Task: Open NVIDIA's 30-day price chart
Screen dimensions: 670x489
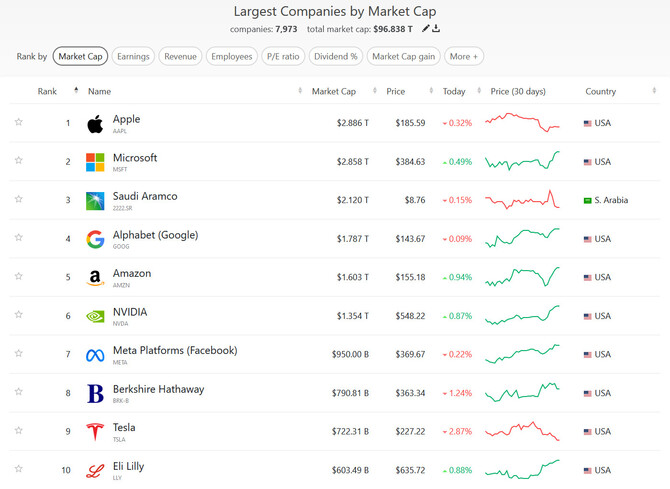Action: point(522,315)
